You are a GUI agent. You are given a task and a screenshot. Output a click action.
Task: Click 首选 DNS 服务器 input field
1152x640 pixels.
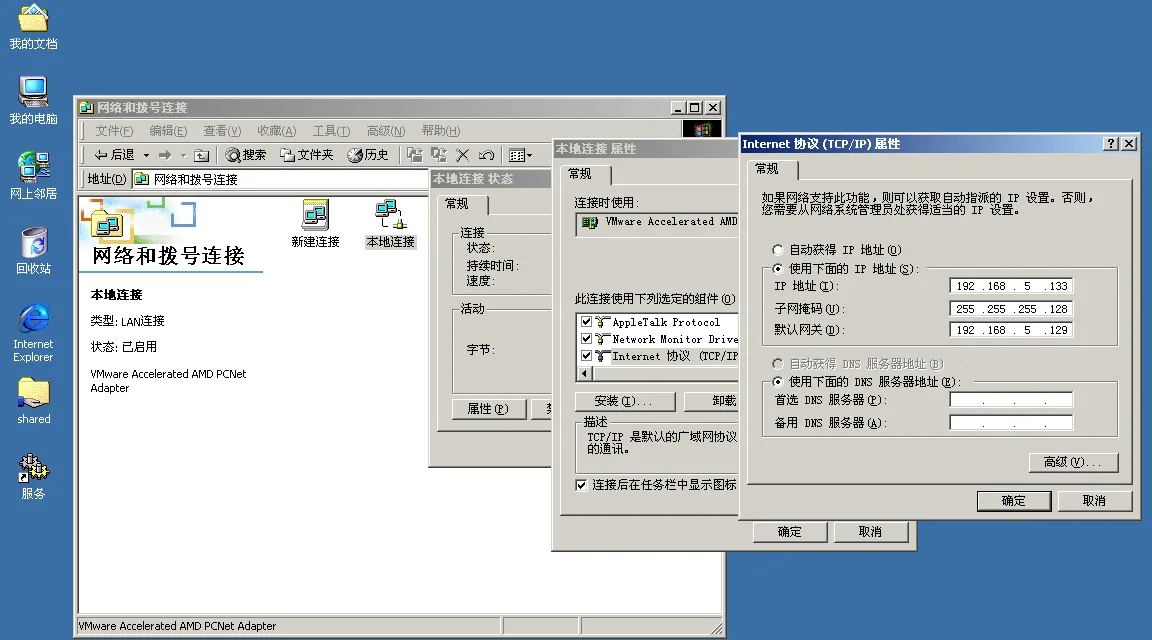[1011, 400]
